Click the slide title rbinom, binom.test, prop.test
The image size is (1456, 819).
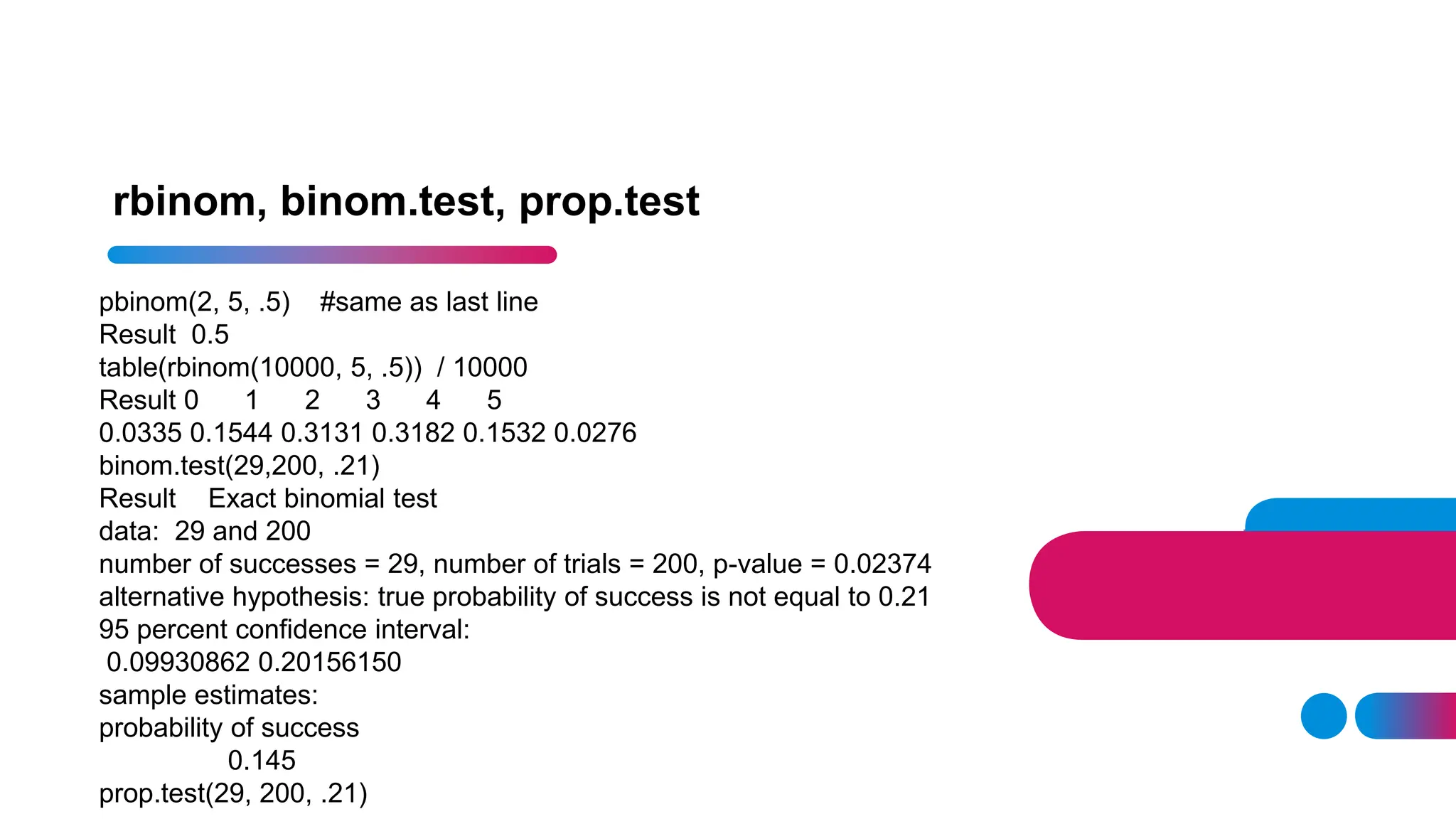tap(406, 201)
